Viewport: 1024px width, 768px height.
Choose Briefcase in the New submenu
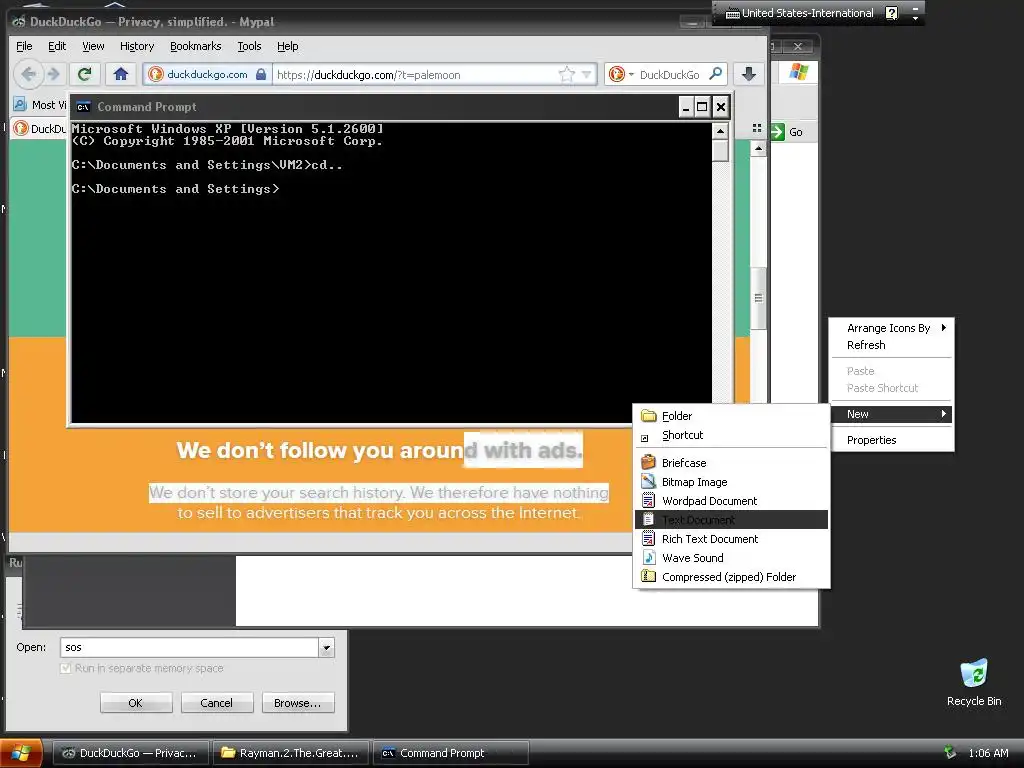point(731,463)
